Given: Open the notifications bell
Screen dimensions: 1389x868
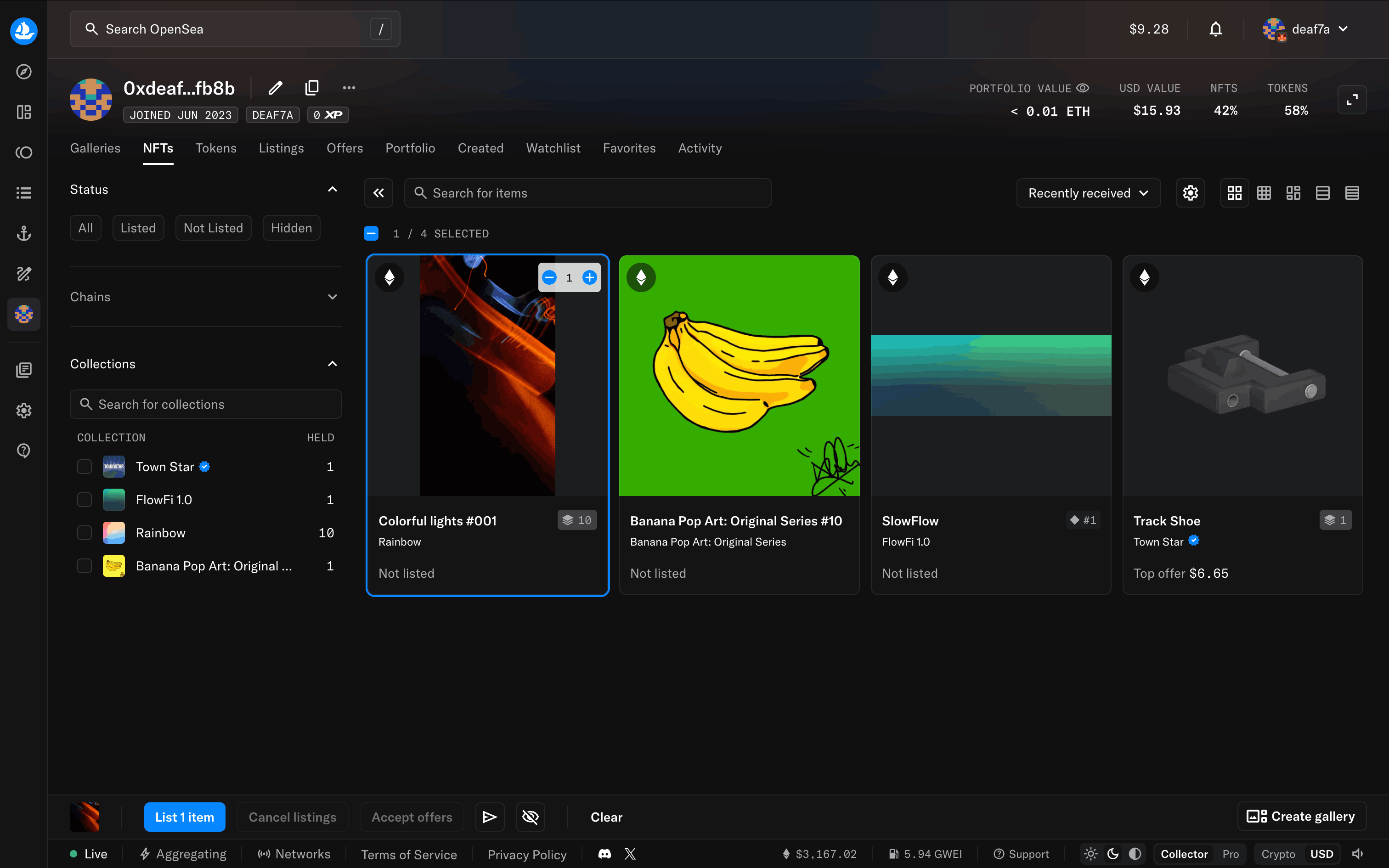Looking at the screenshot, I should 1215,29.
